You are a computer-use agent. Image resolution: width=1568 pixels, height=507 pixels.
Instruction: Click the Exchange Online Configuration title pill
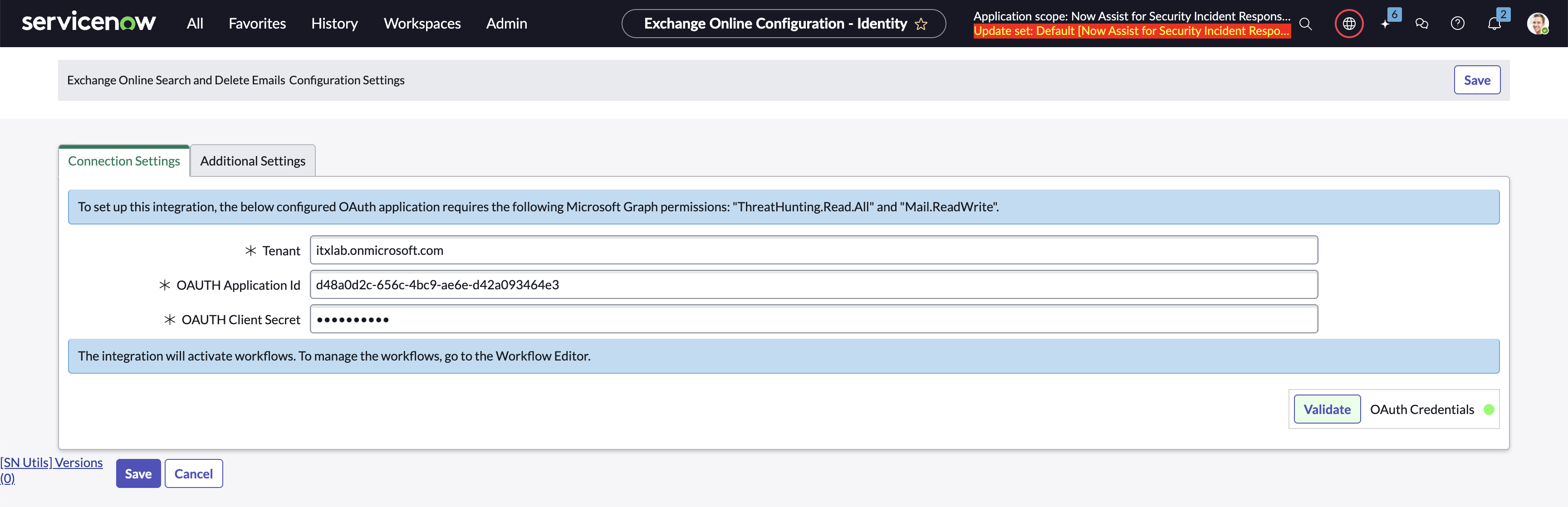tap(784, 24)
